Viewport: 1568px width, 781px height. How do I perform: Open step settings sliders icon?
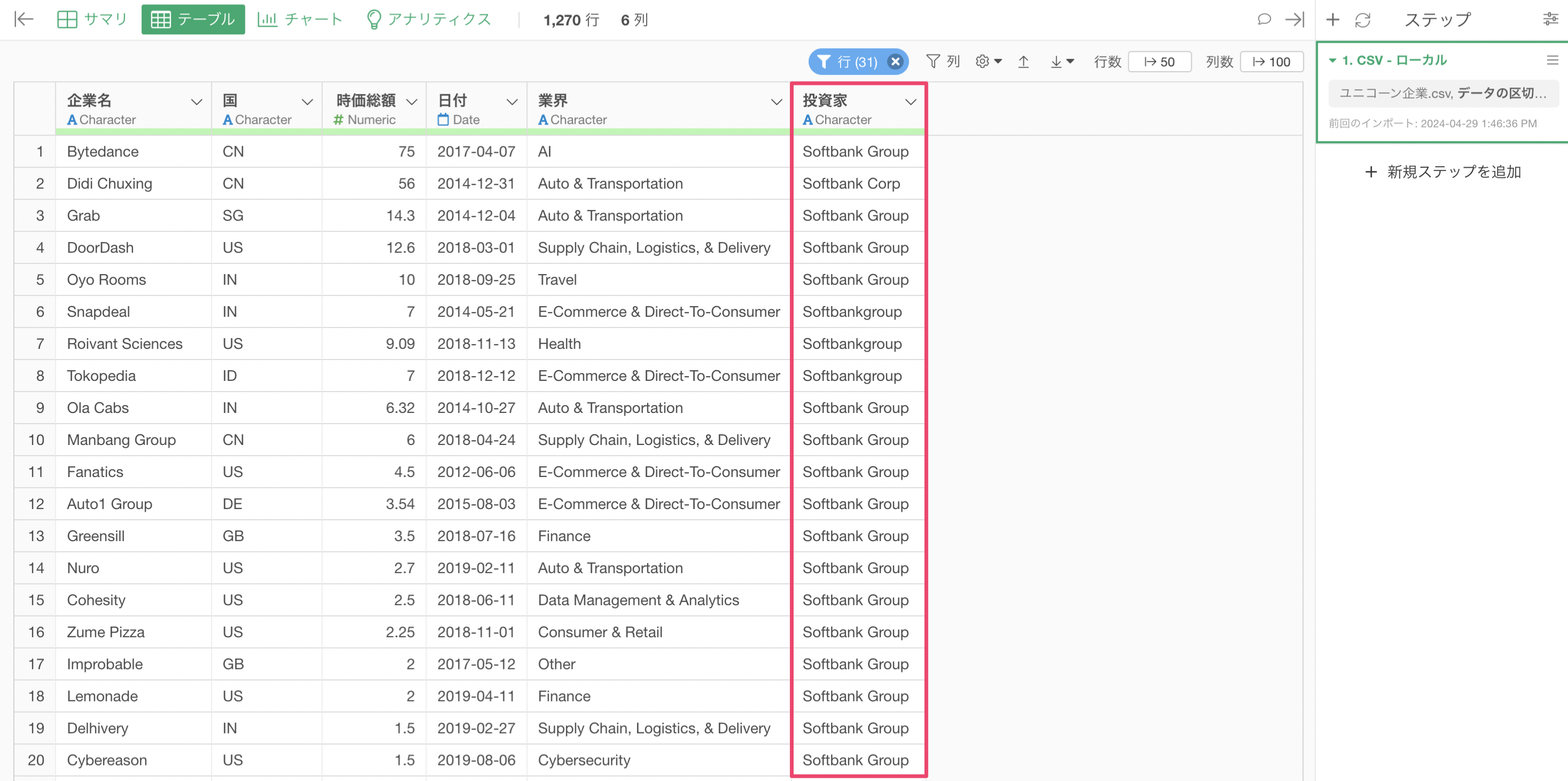[x=1550, y=19]
